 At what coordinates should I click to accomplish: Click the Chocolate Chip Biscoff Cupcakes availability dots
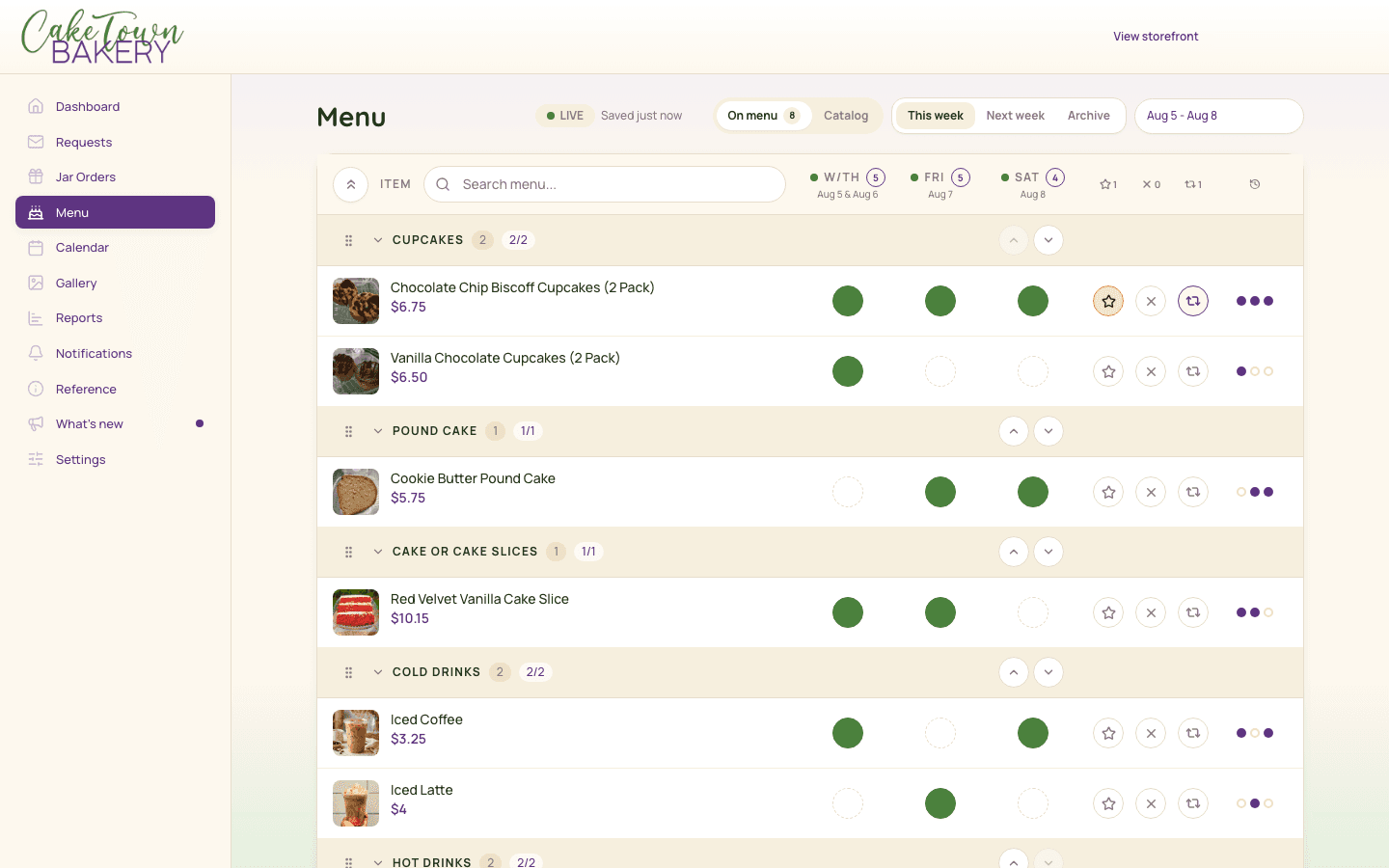1255,301
